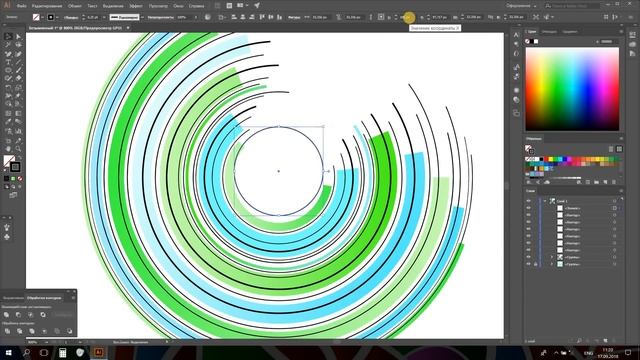This screenshot has width=640, height=360.
Task: Click GPU rocket icon in menu bar
Action: point(257,5)
